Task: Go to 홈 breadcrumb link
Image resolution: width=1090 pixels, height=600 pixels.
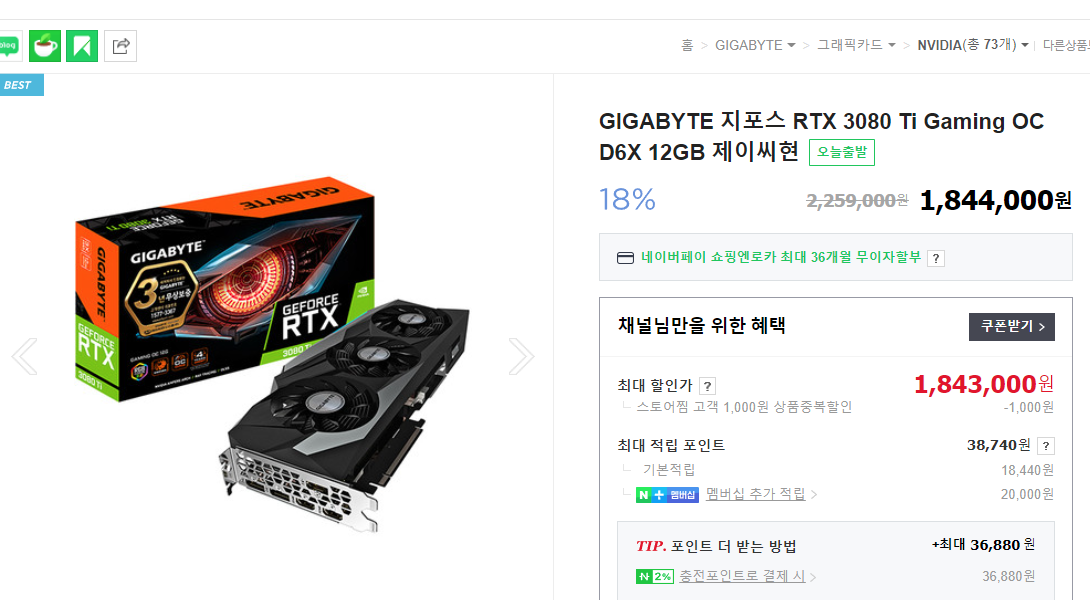Action: point(687,45)
